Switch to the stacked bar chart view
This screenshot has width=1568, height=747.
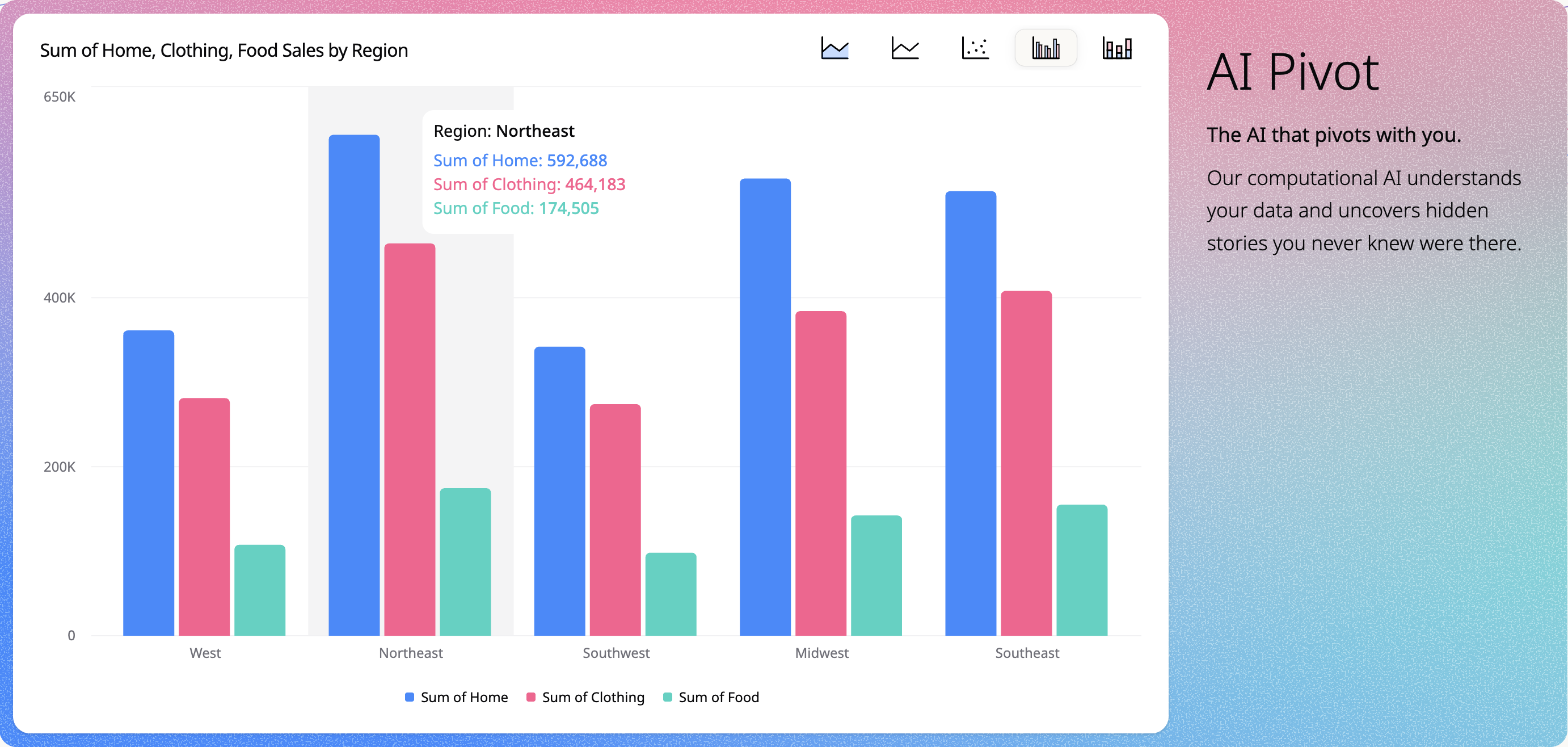tap(1116, 49)
